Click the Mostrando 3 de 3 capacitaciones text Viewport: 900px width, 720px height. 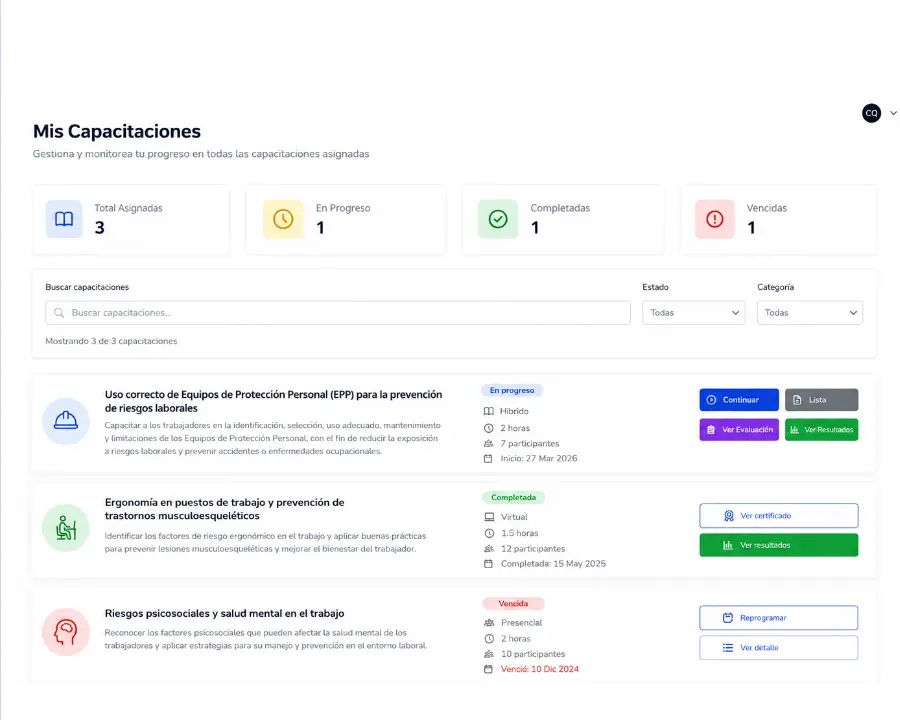pyautogui.click(x=111, y=341)
